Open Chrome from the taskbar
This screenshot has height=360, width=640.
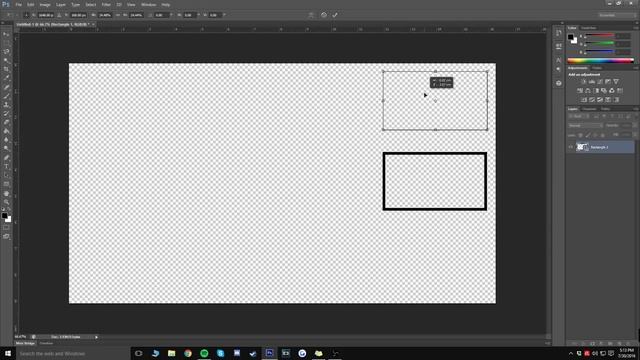click(x=188, y=353)
